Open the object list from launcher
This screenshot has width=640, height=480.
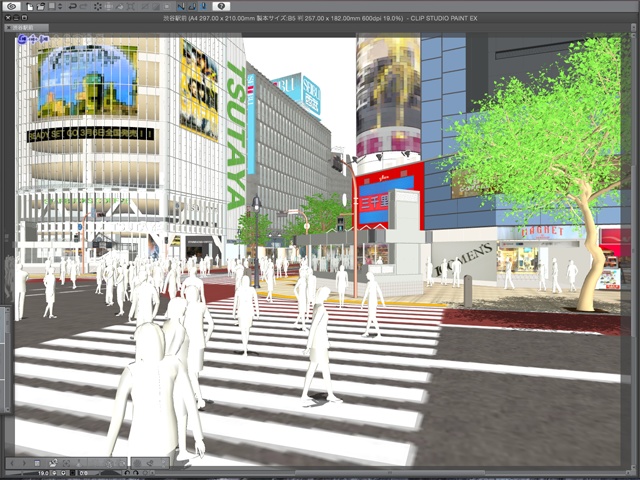37,463
